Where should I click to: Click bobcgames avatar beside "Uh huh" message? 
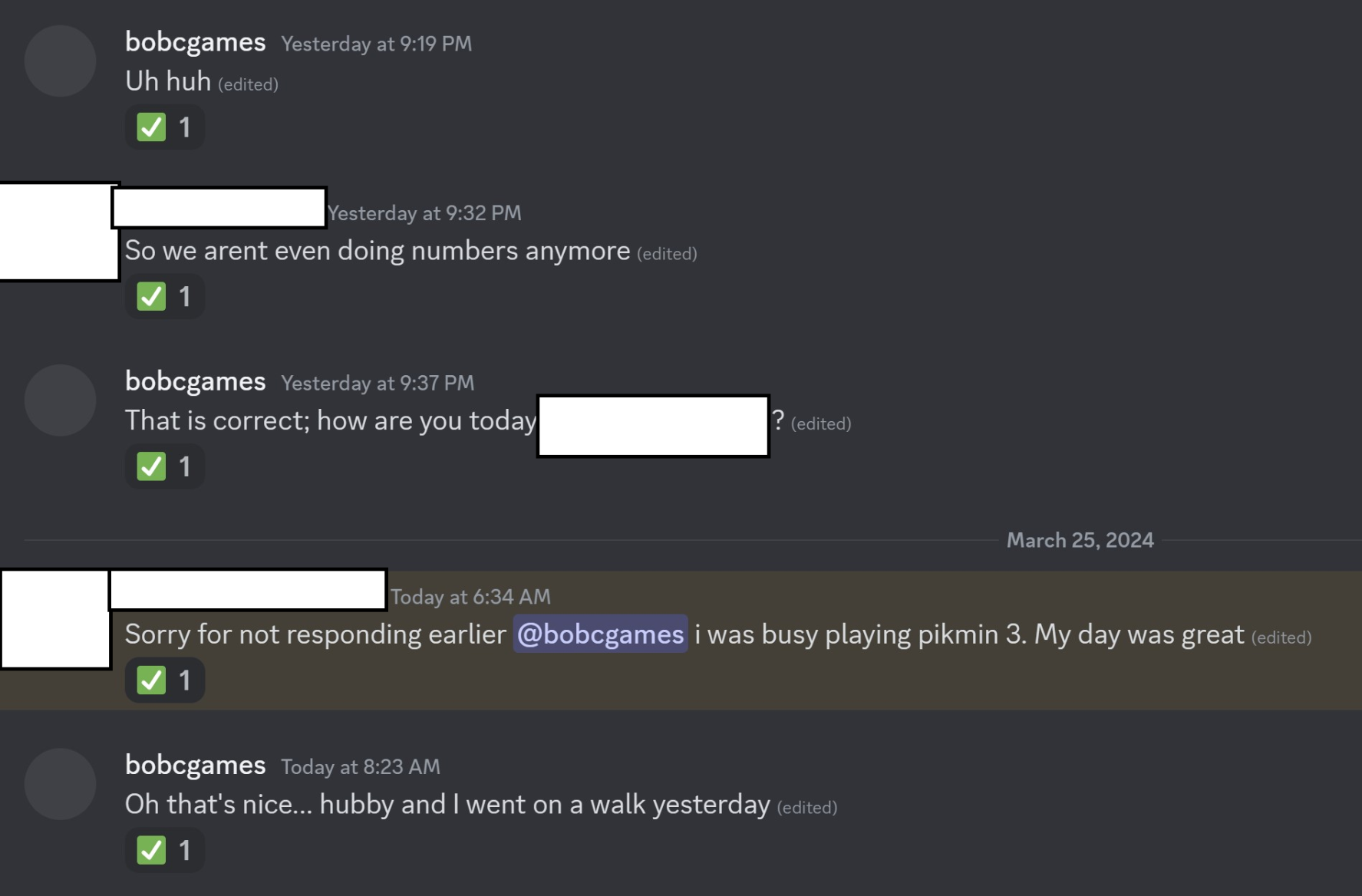pos(60,61)
